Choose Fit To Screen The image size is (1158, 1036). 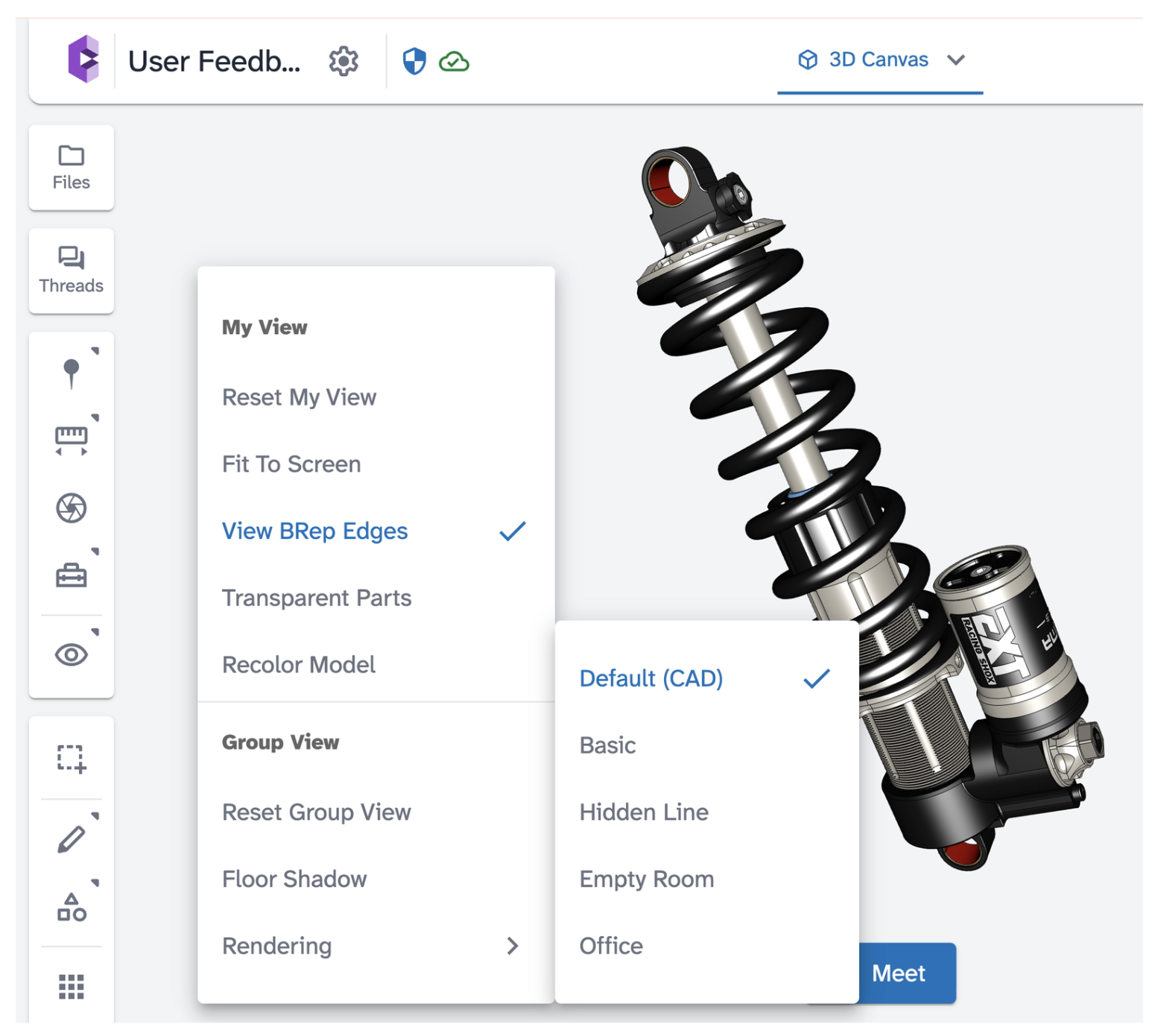tap(376, 464)
